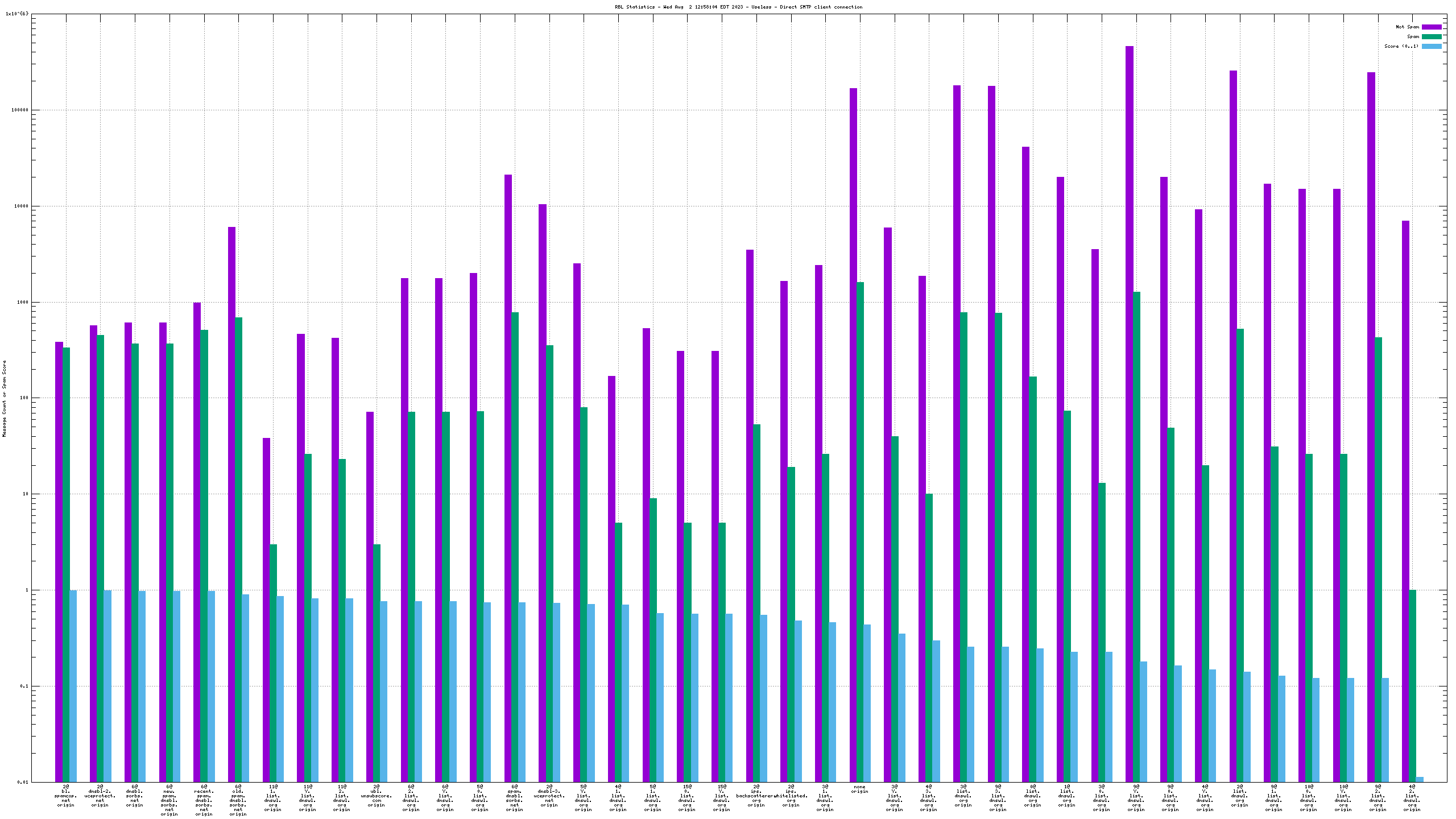Click the none origin axis label
1456x819 pixels.
(x=859, y=789)
